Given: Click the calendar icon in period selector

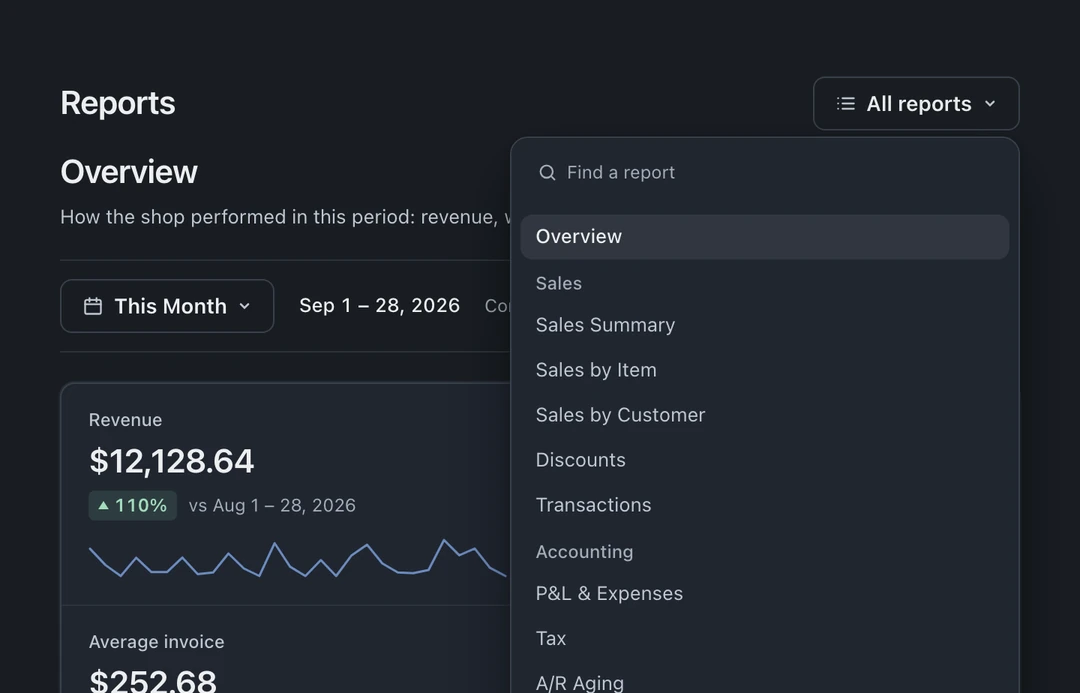Looking at the screenshot, I should (93, 306).
